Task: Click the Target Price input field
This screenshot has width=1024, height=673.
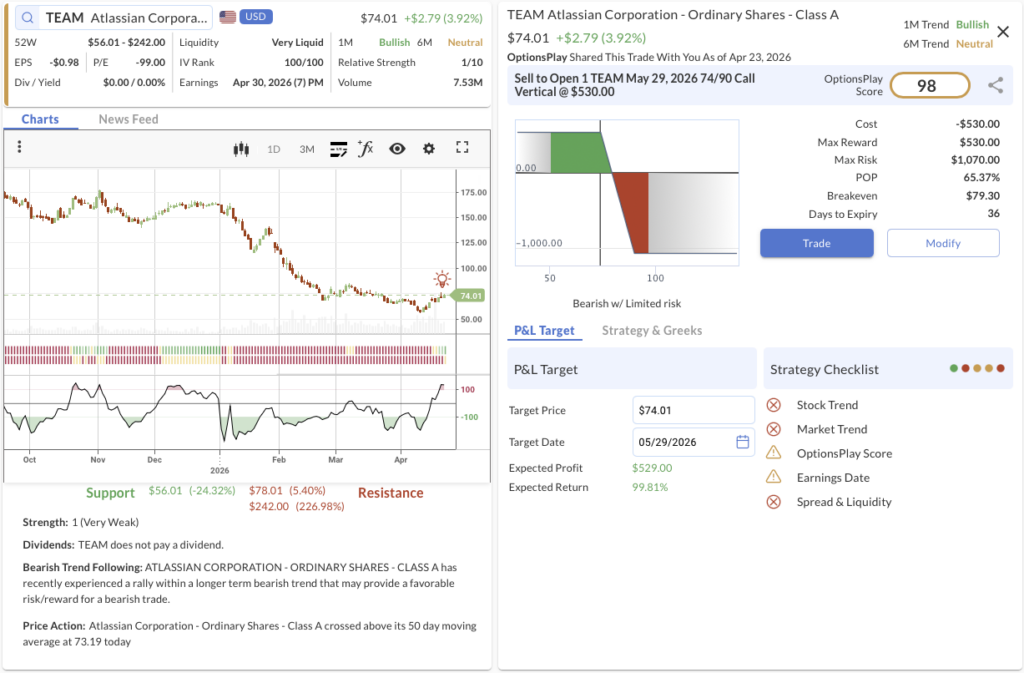Action: point(693,410)
